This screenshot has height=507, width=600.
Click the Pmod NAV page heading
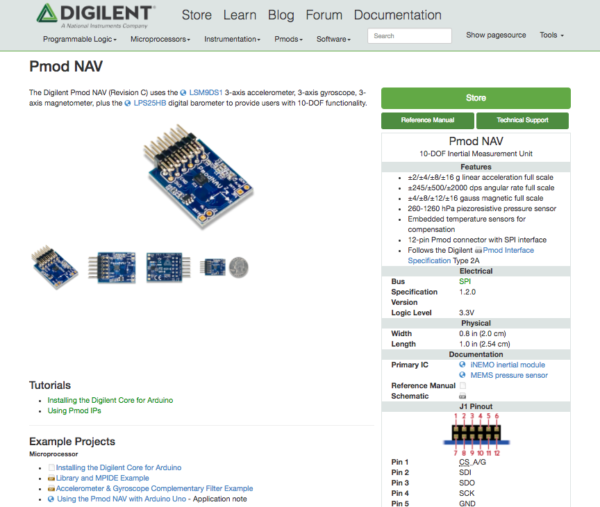click(x=66, y=67)
